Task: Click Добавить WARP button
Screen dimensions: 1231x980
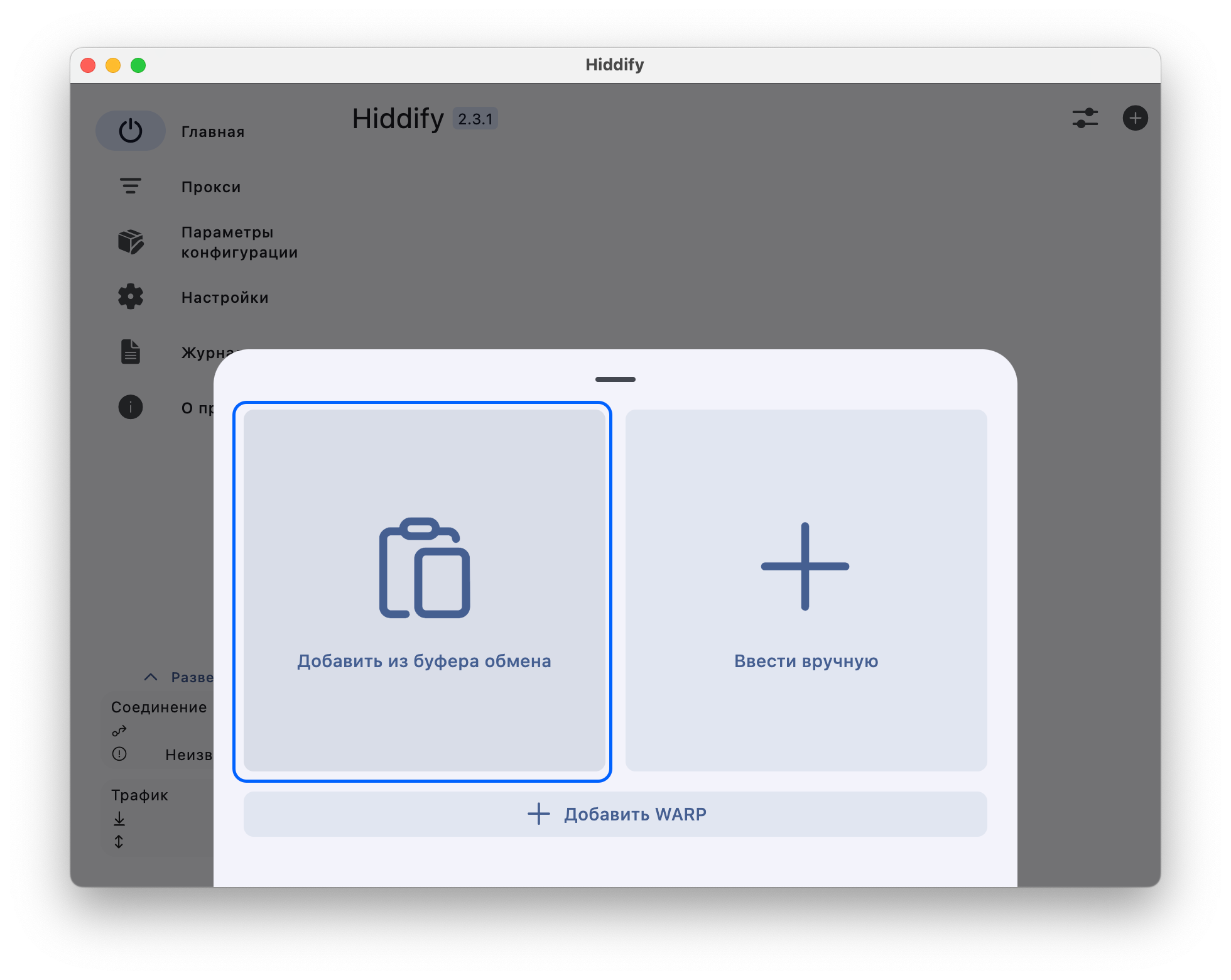Action: point(615,814)
